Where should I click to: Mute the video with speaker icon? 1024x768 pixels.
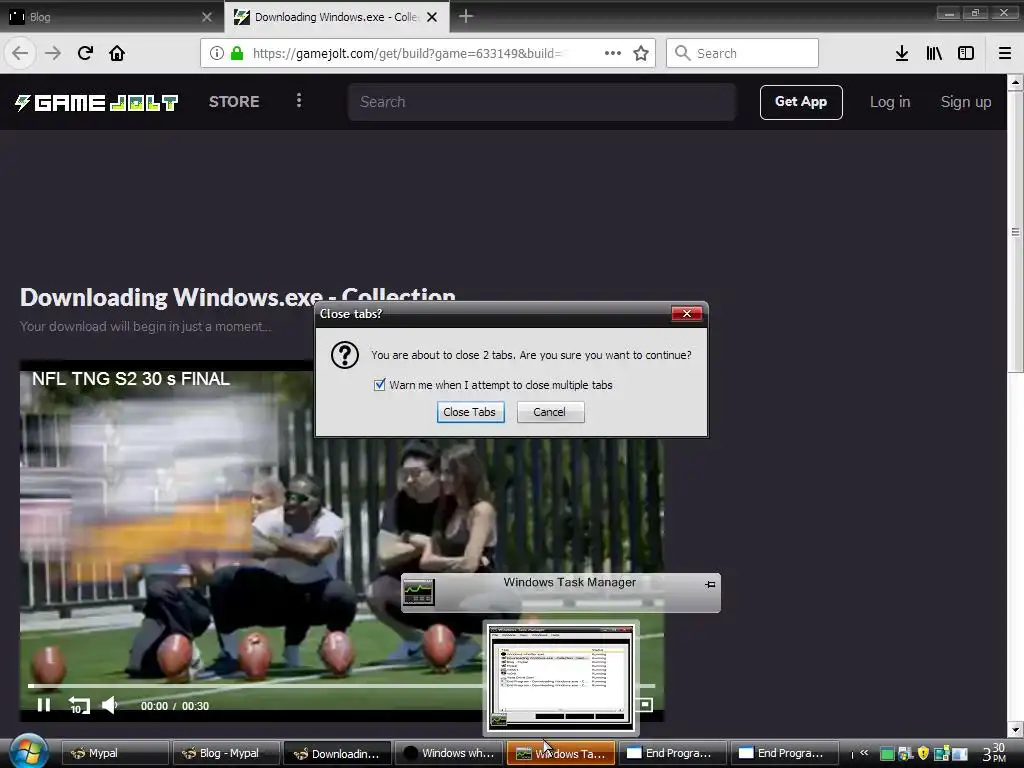pos(109,705)
